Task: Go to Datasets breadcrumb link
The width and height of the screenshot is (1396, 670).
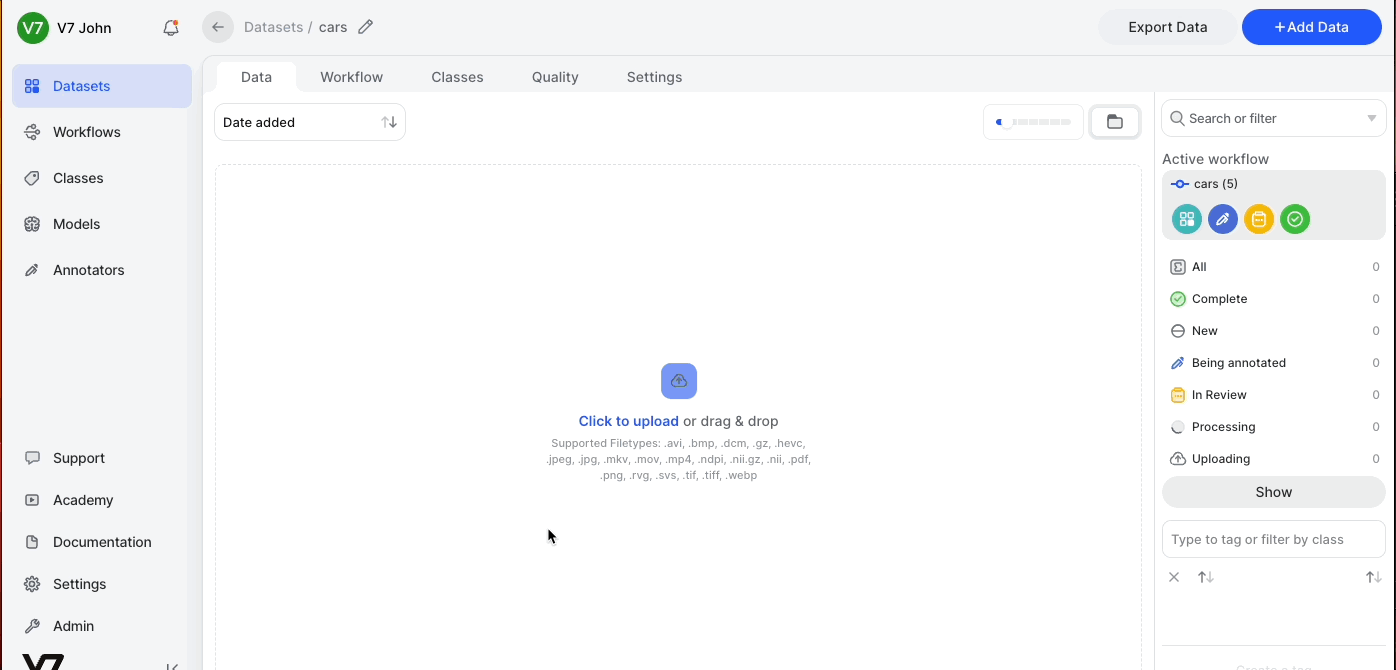Action: pos(273,27)
